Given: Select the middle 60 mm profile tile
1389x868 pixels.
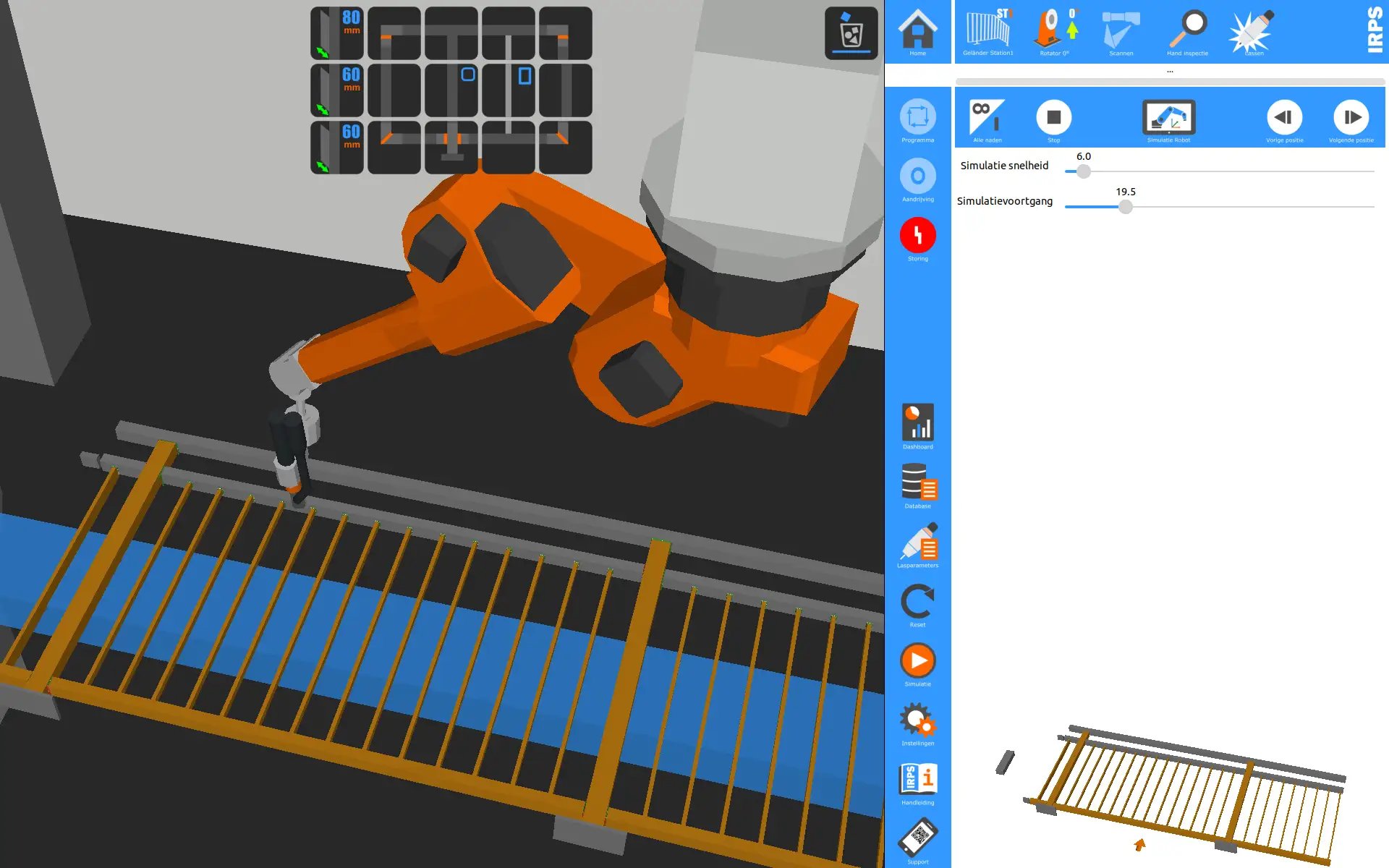Looking at the screenshot, I should pyautogui.click(x=337, y=90).
